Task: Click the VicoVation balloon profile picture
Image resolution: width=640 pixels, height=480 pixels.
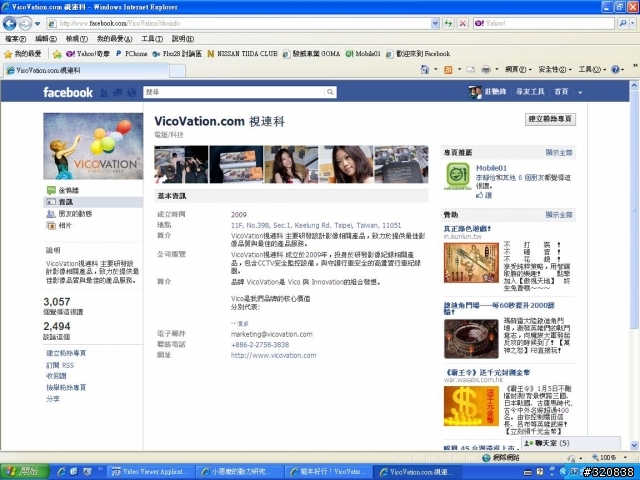Action: coord(93,146)
